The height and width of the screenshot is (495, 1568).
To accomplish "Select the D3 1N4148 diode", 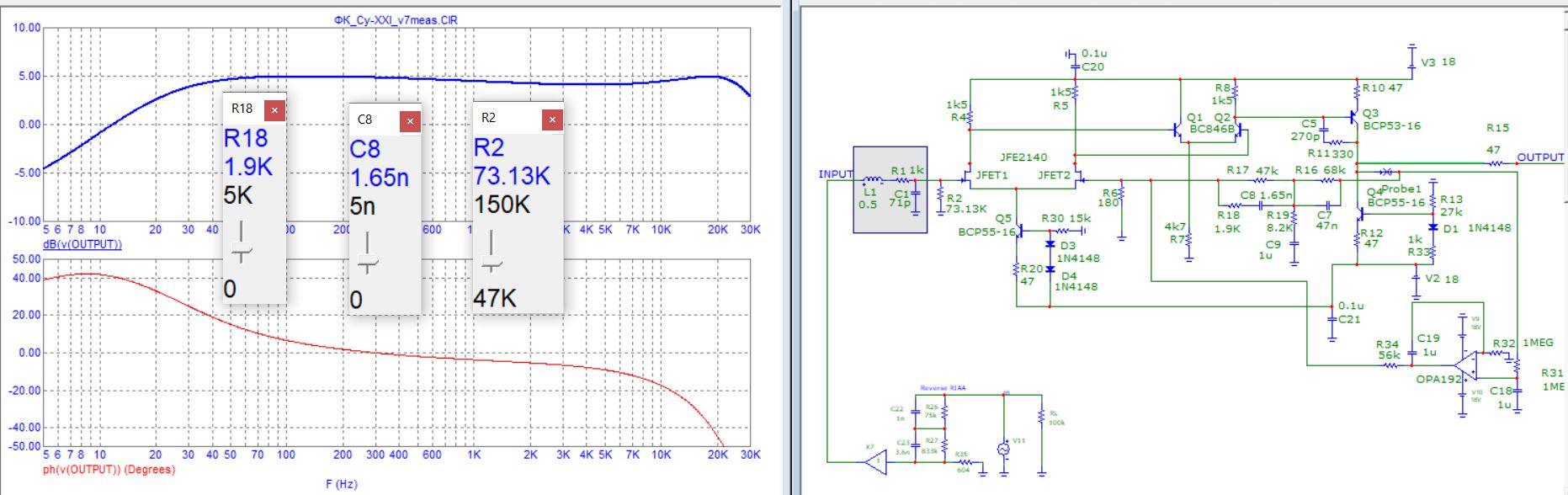I will click(1050, 245).
